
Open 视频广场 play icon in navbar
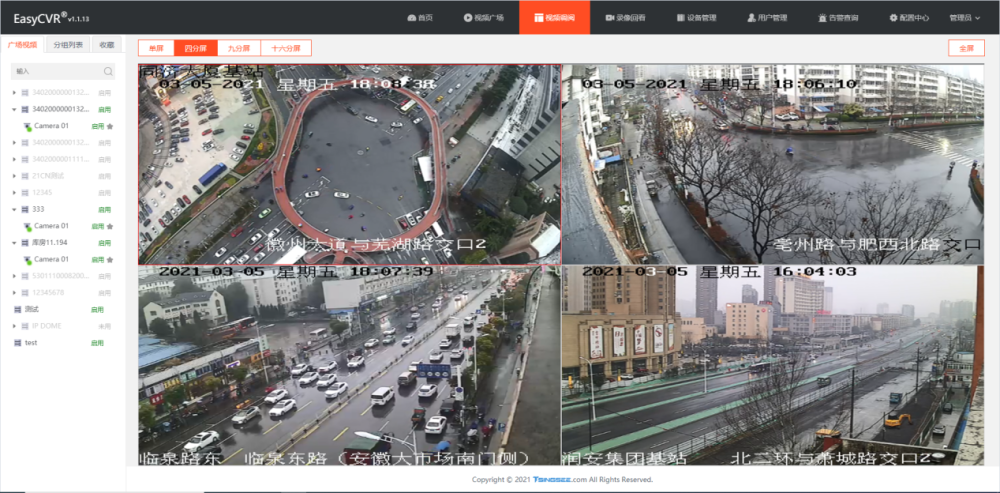[467, 18]
